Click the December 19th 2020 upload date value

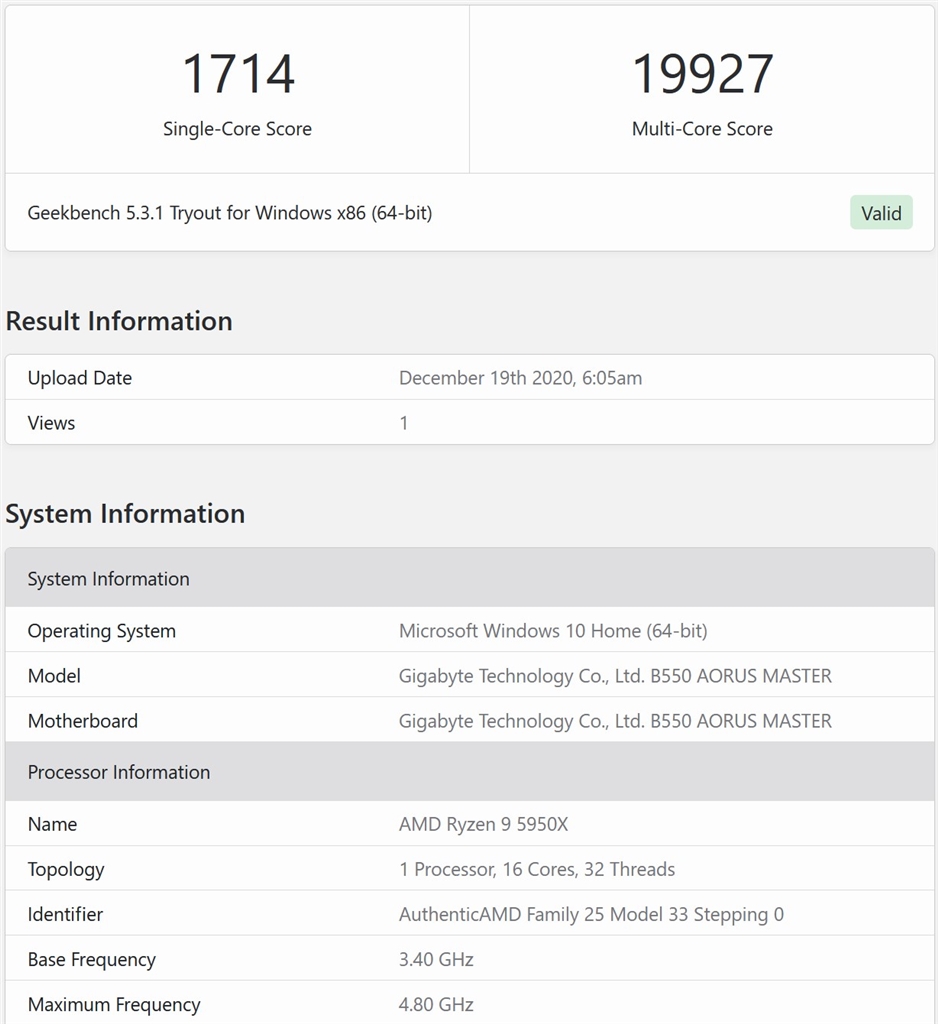coord(520,378)
